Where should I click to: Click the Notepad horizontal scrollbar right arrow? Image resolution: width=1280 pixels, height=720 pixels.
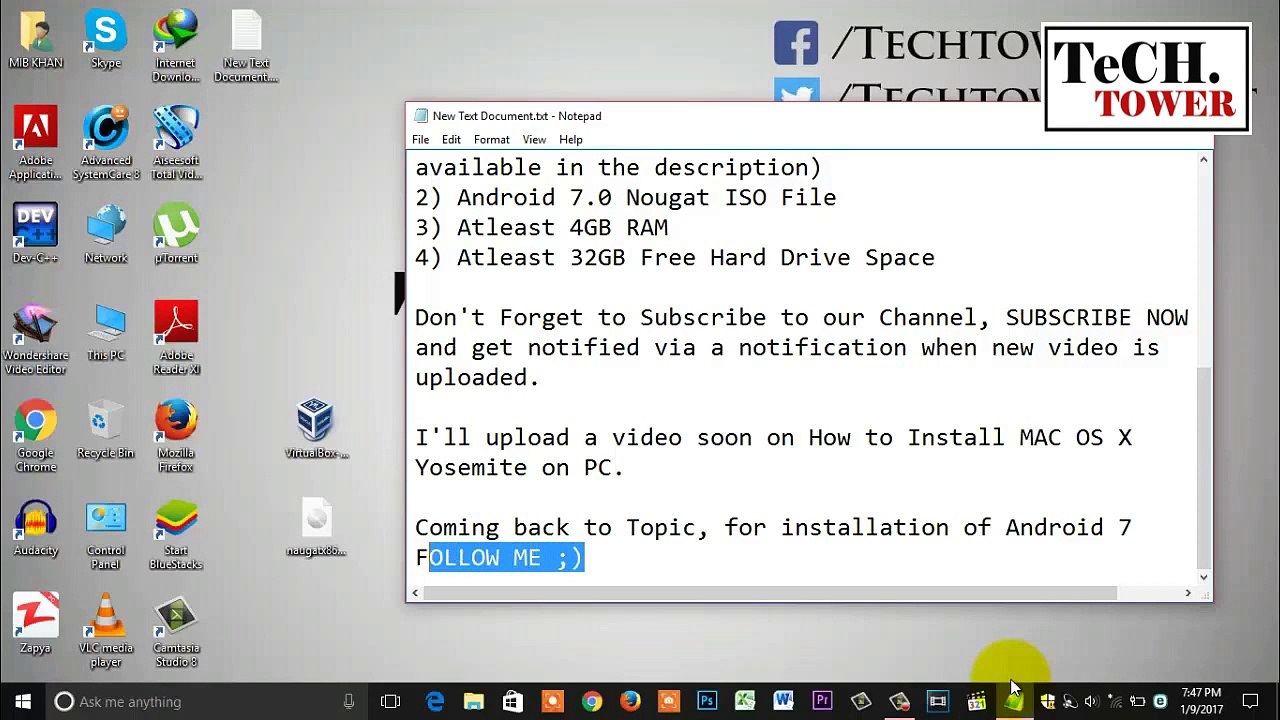1188,593
